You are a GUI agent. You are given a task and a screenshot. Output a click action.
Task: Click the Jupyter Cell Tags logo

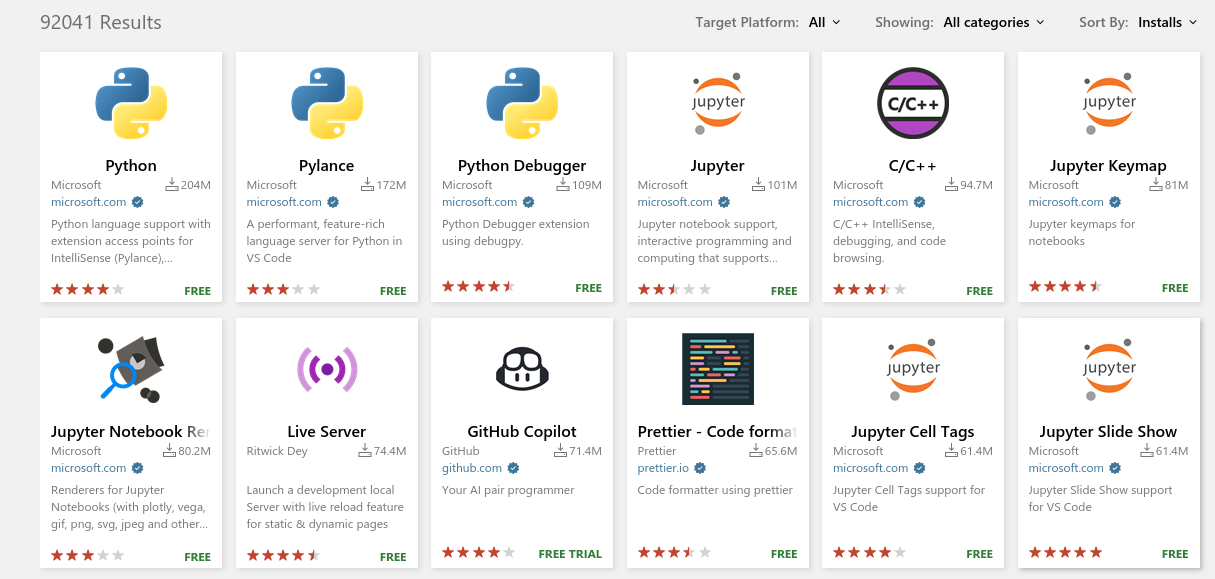913,369
